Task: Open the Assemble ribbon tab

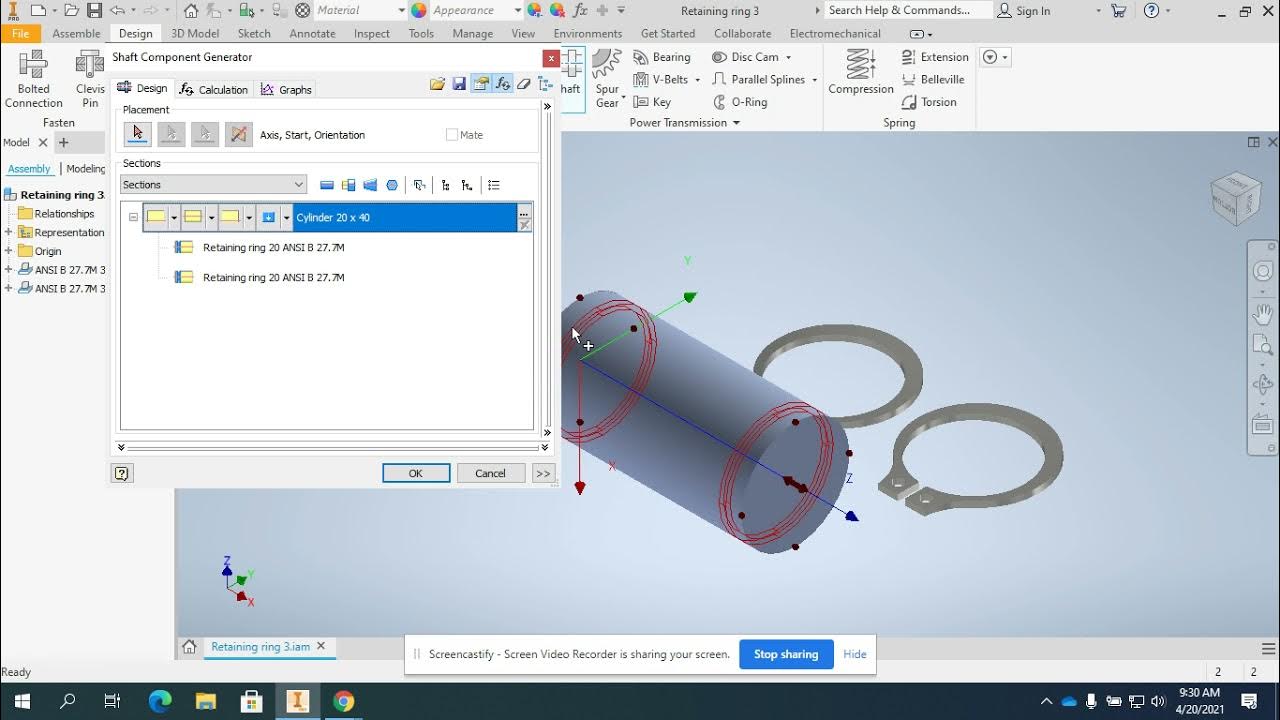Action: [76, 33]
